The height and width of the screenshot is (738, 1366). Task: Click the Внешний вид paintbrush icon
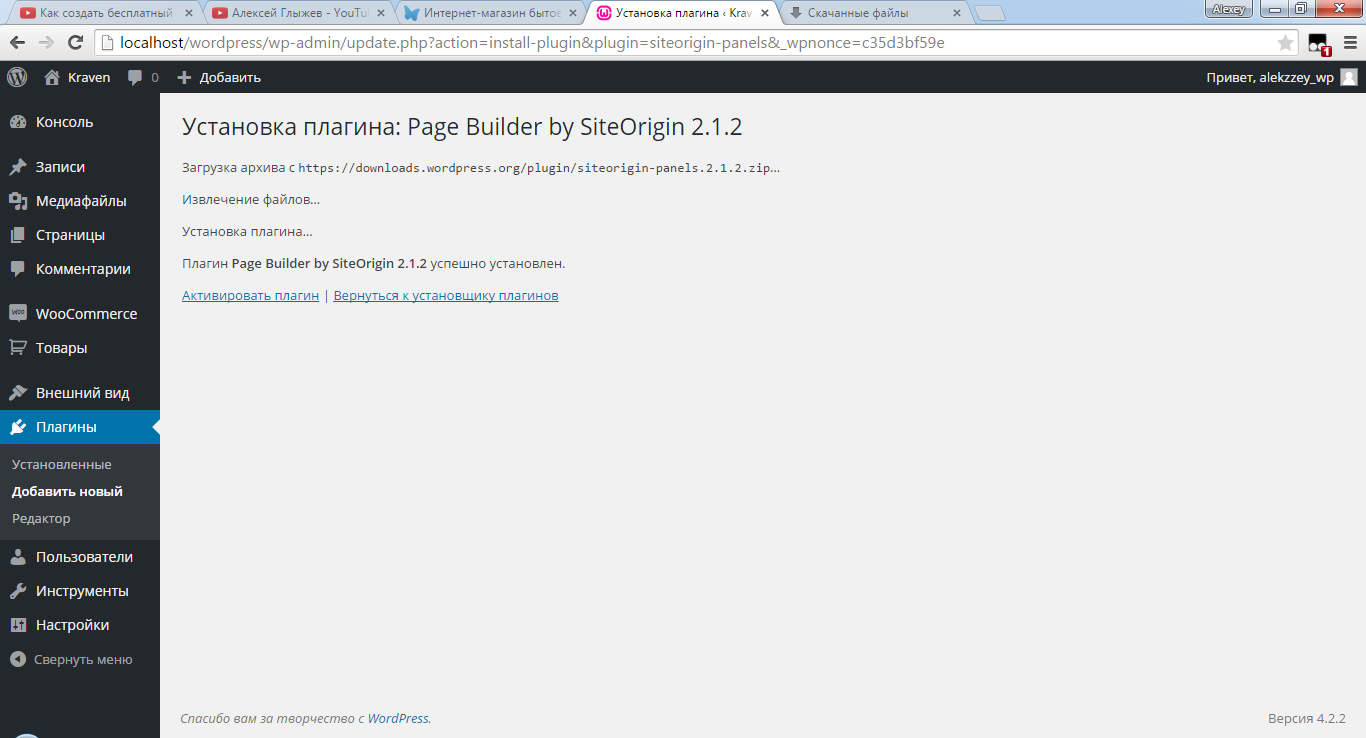coord(18,393)
